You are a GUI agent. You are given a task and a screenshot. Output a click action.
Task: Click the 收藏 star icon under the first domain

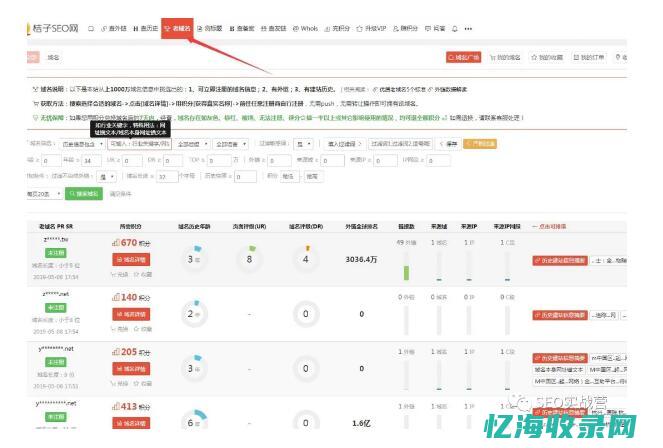point(142,273)
